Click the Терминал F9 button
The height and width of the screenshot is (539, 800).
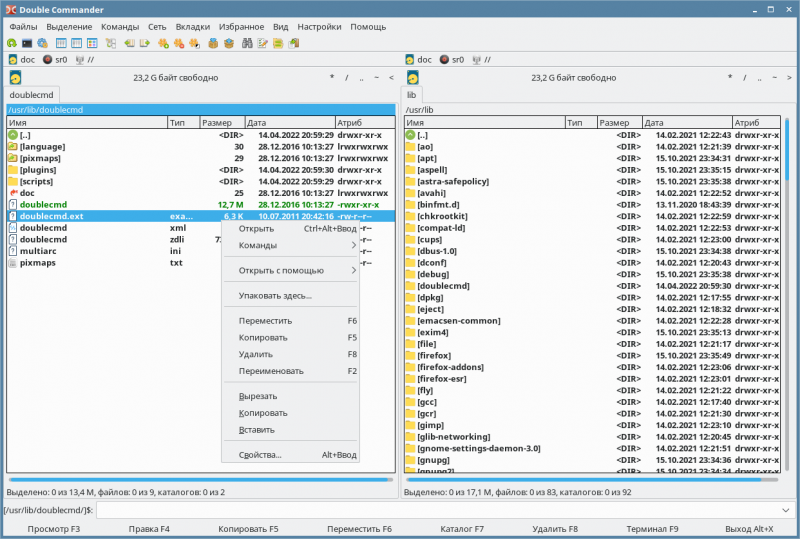pyautogui.click(x=653, y=529)
